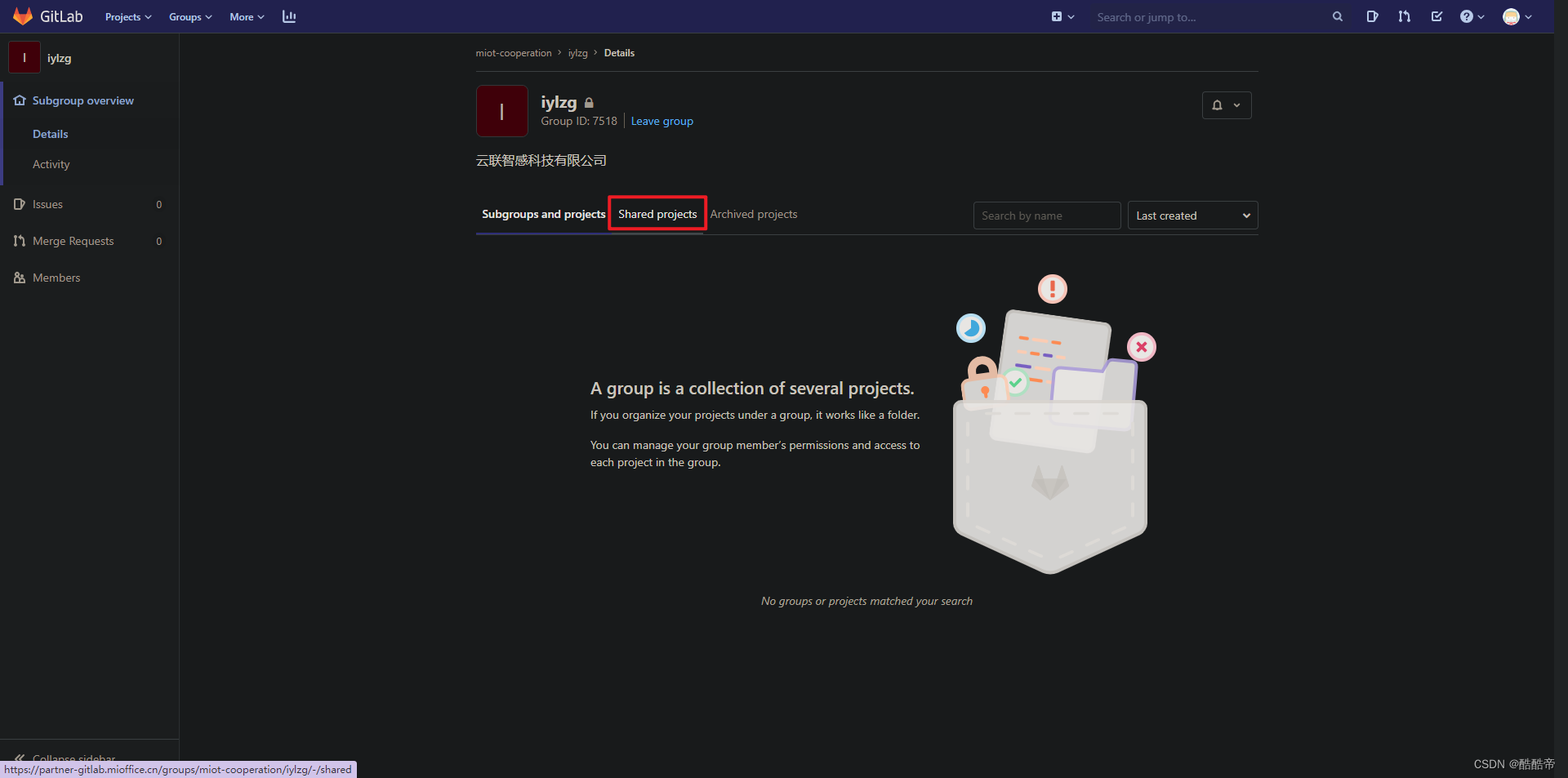Click the magnifier search icon

point(1338,17)
